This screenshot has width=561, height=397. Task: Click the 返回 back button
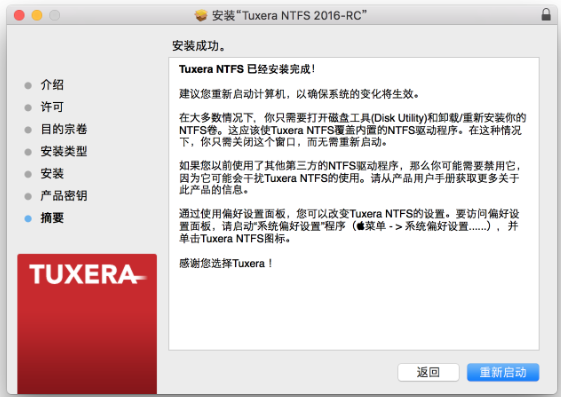(x=428, y=372)
